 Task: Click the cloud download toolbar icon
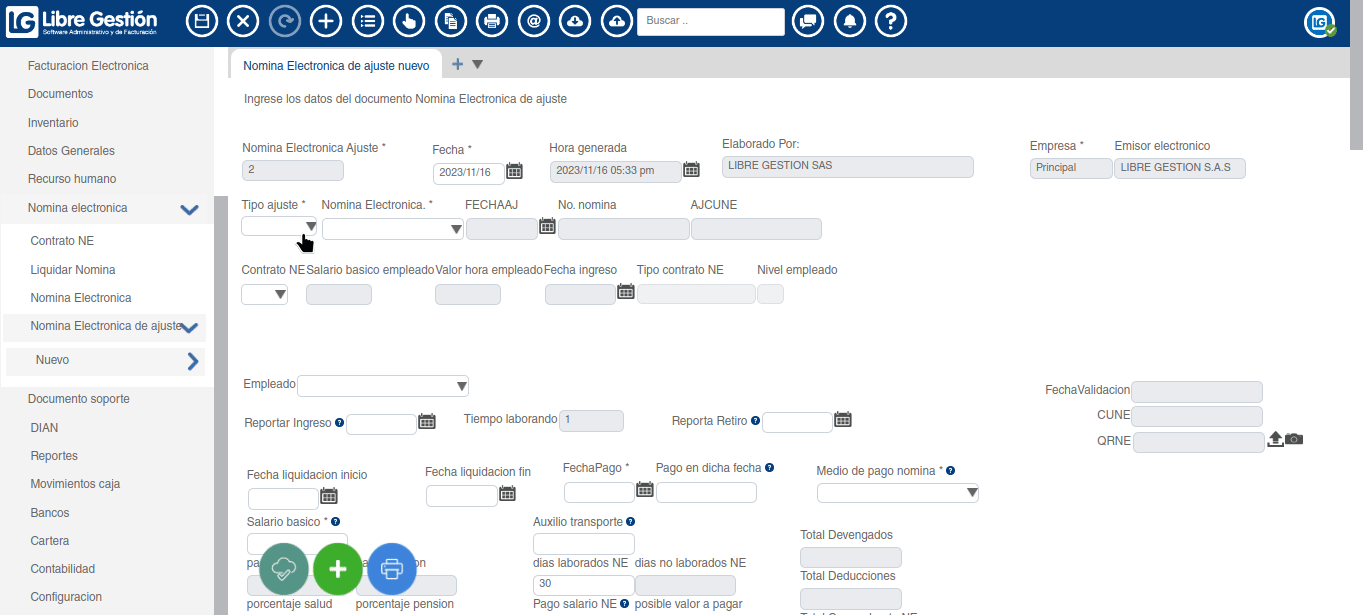(575, 20)
